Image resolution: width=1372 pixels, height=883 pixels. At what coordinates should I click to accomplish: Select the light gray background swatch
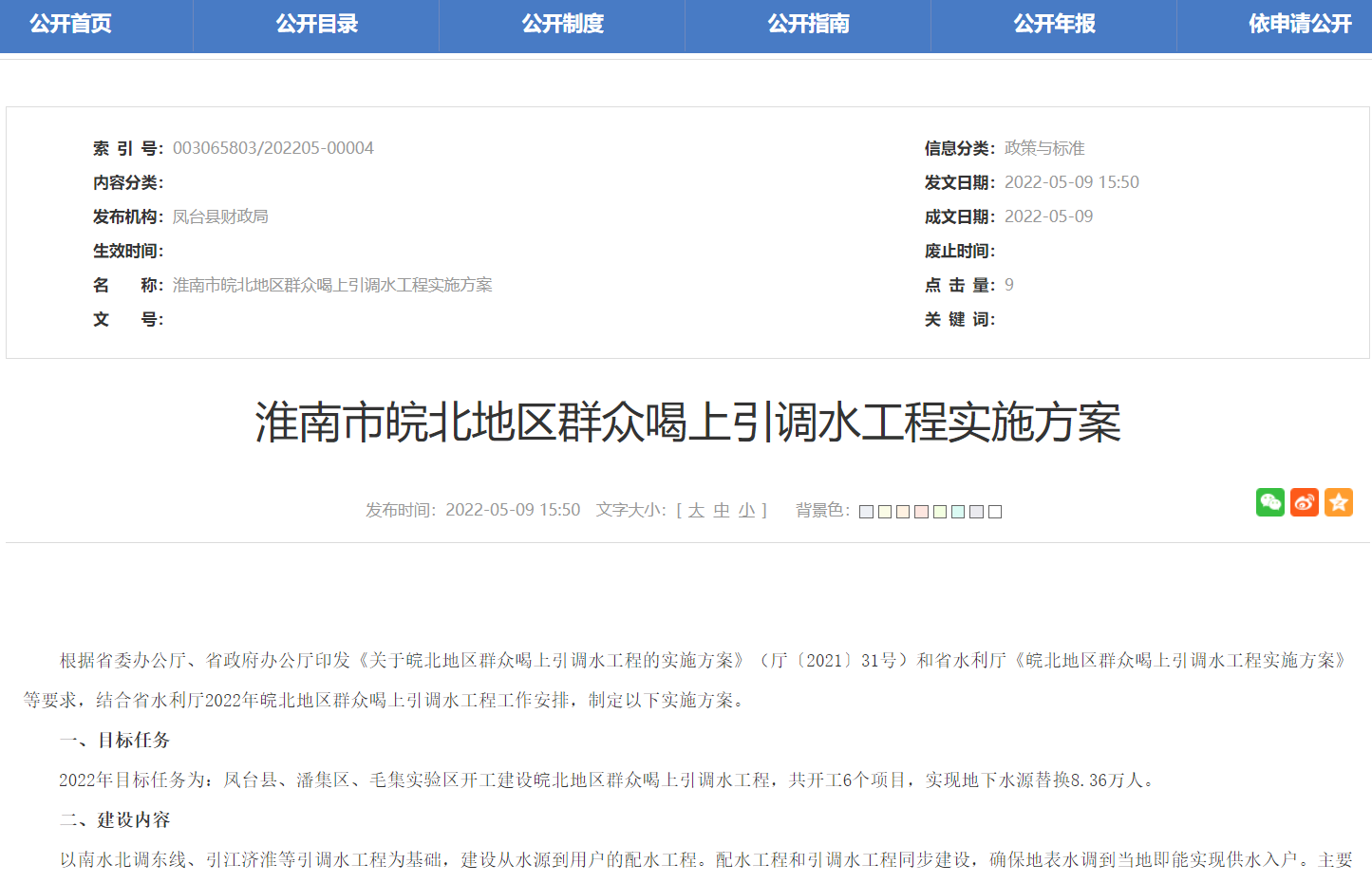tap(976, 511)
